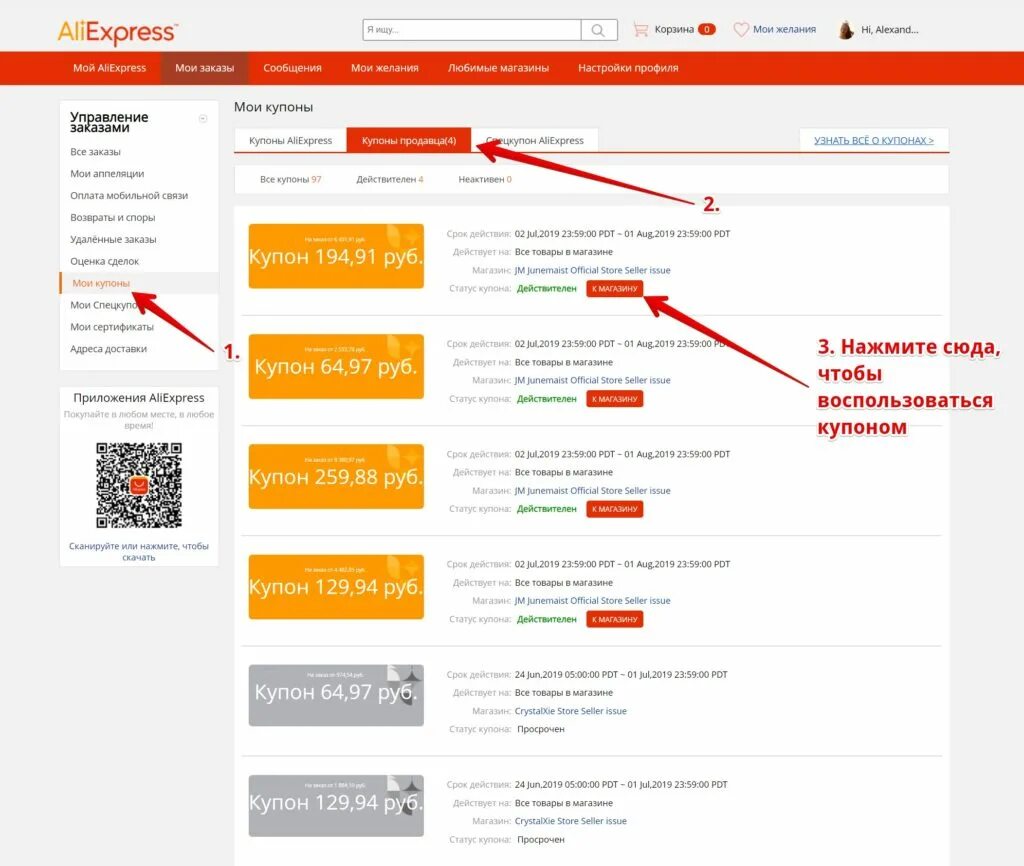This screenshot has height=866, width=1024.
Task: Open Мои желания in red navigation bar
Action: [385, 68]
